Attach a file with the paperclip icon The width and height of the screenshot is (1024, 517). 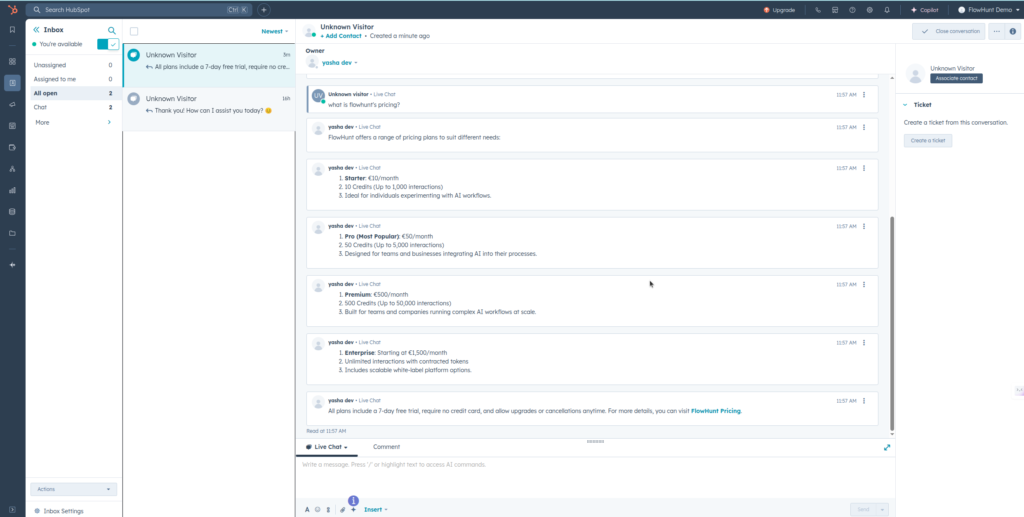tap(342, 510)
